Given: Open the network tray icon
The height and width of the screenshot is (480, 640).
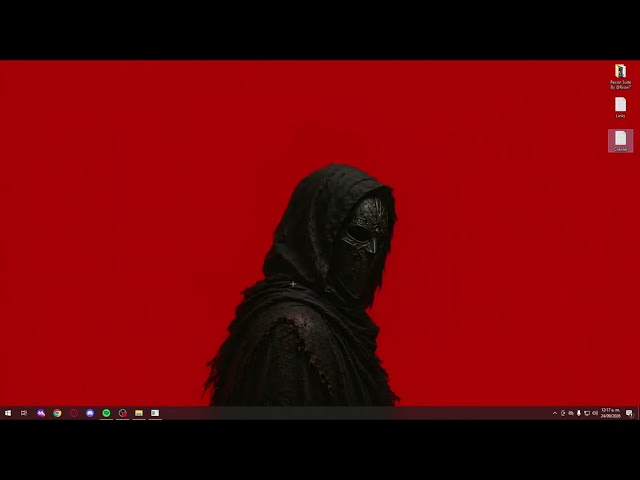Looking at the screenshot, I should click(587, 413).
